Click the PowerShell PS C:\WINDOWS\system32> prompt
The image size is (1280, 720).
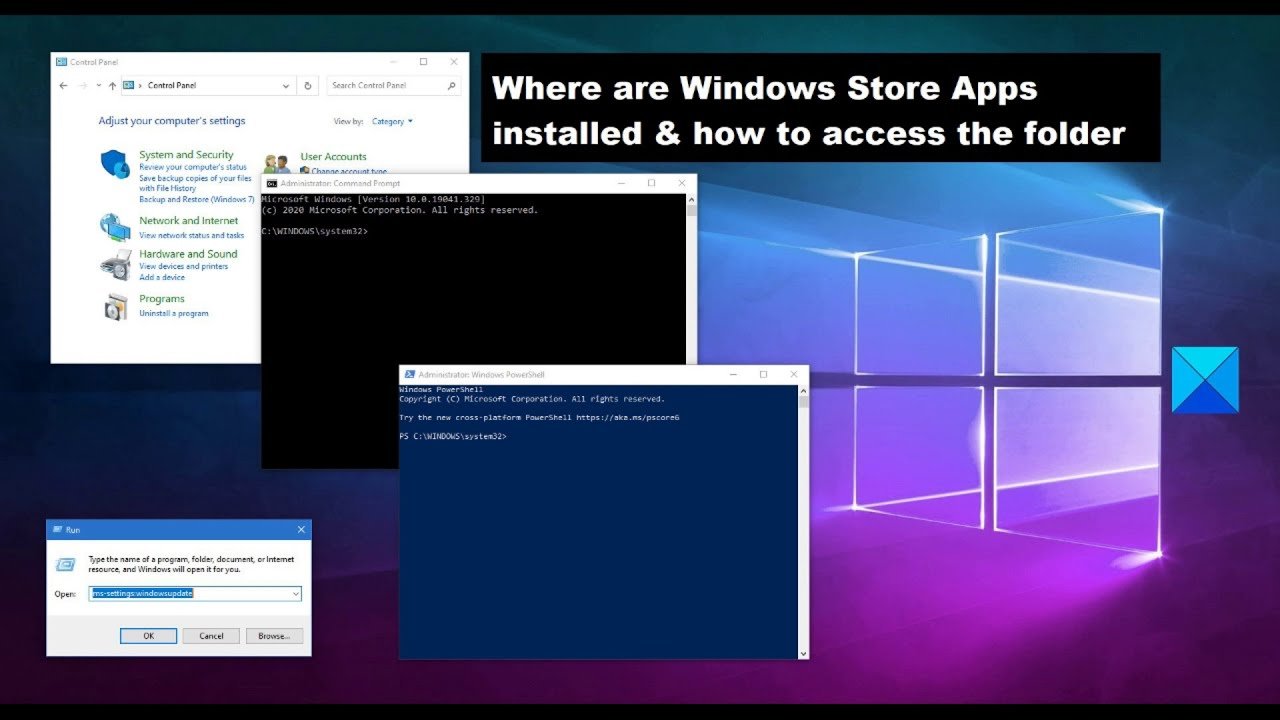pos(453,437)
